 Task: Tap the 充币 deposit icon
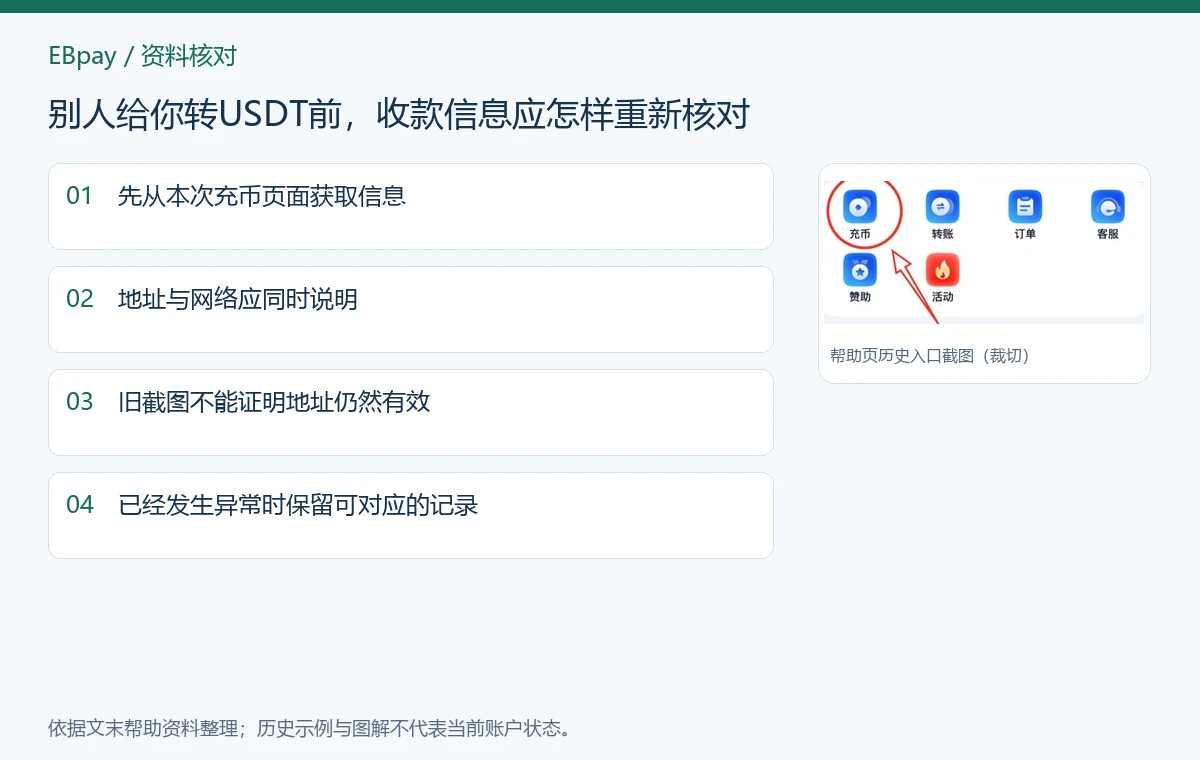tap(860, 207)
